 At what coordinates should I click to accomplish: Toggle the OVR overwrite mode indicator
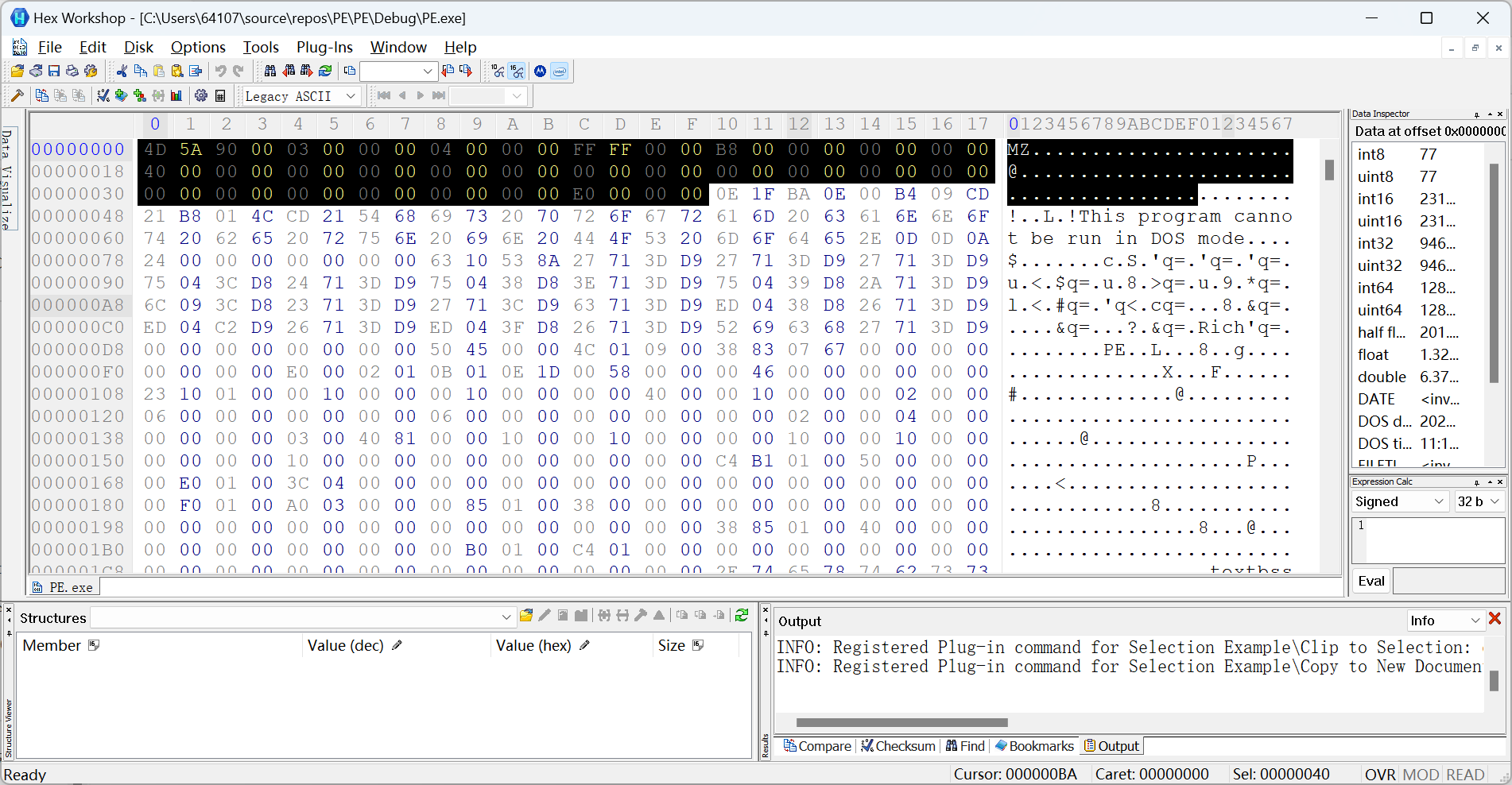click(x=1380, y=775)
